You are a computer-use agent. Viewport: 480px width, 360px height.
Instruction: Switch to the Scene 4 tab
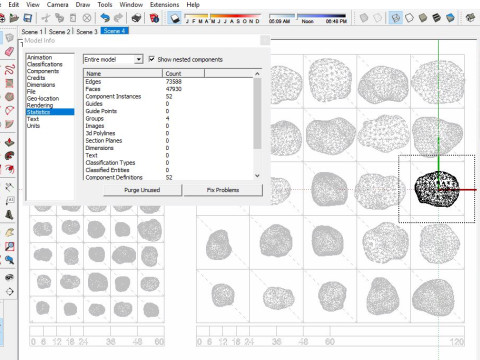114,31
